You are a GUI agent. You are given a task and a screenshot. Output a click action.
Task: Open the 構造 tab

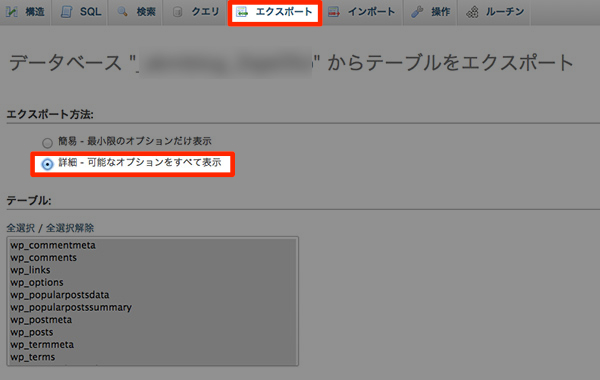pos(25,12)
